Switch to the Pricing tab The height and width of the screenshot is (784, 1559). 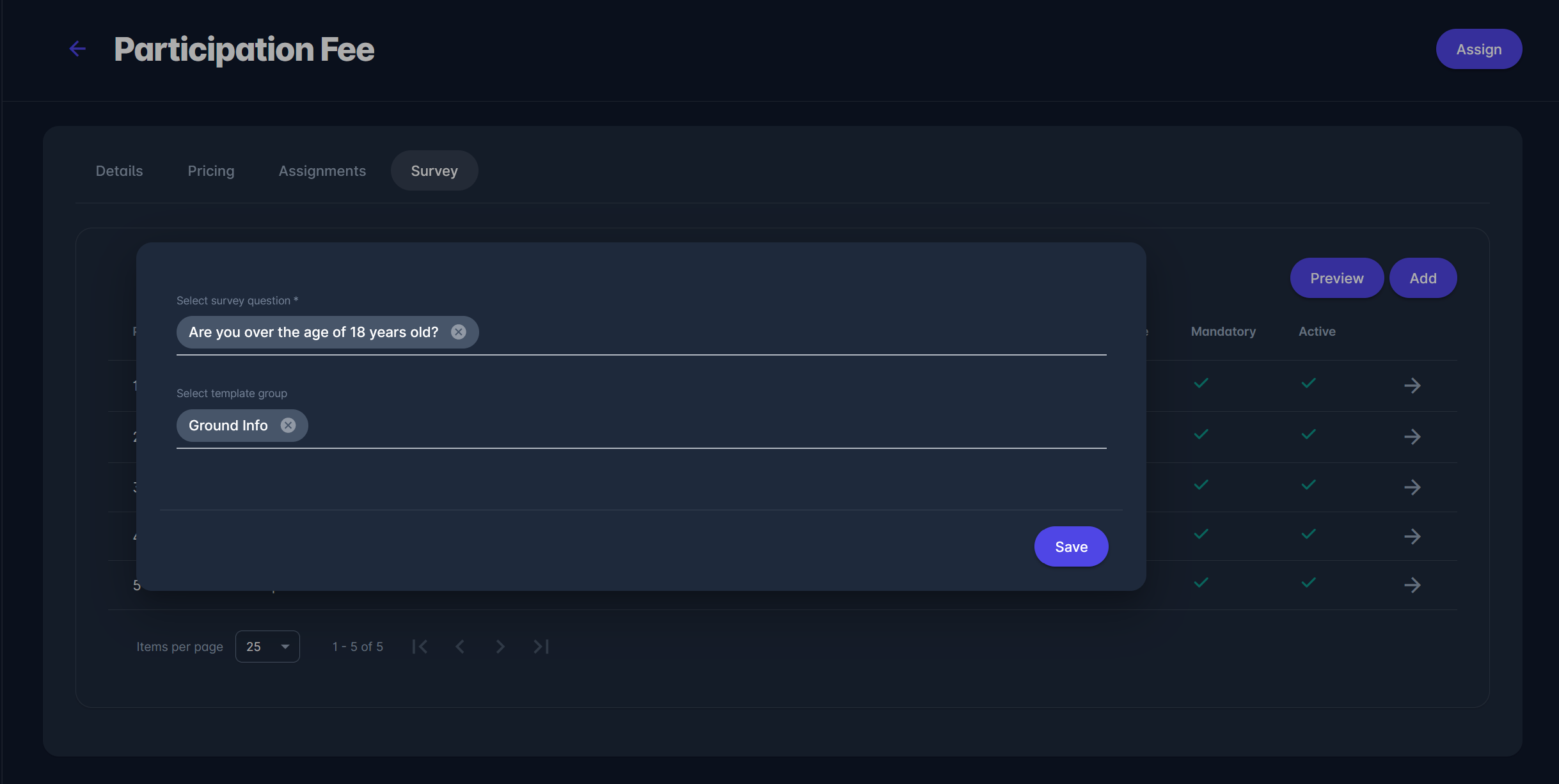tap(211, 171)
